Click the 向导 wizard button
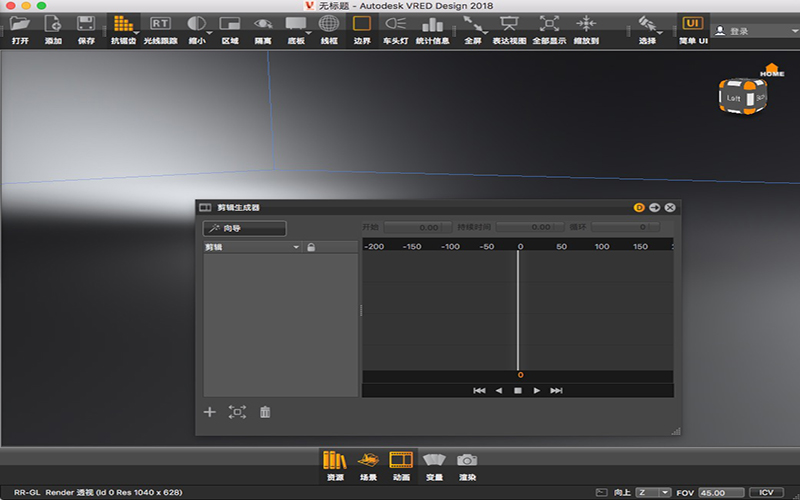Screen dimensions: 800x500 click(x=244, y=228)
